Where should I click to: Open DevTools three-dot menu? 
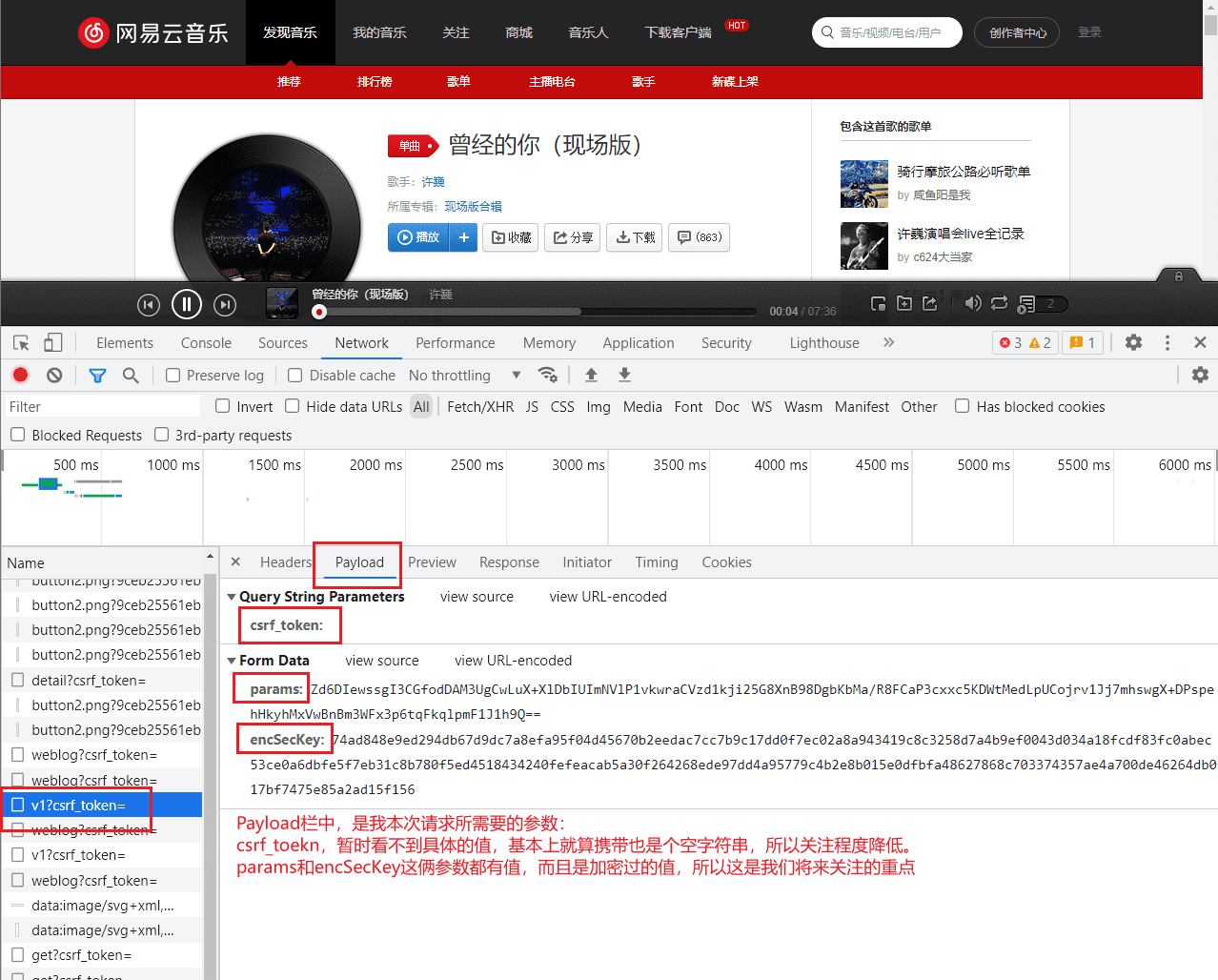[x=1167, y=342]
